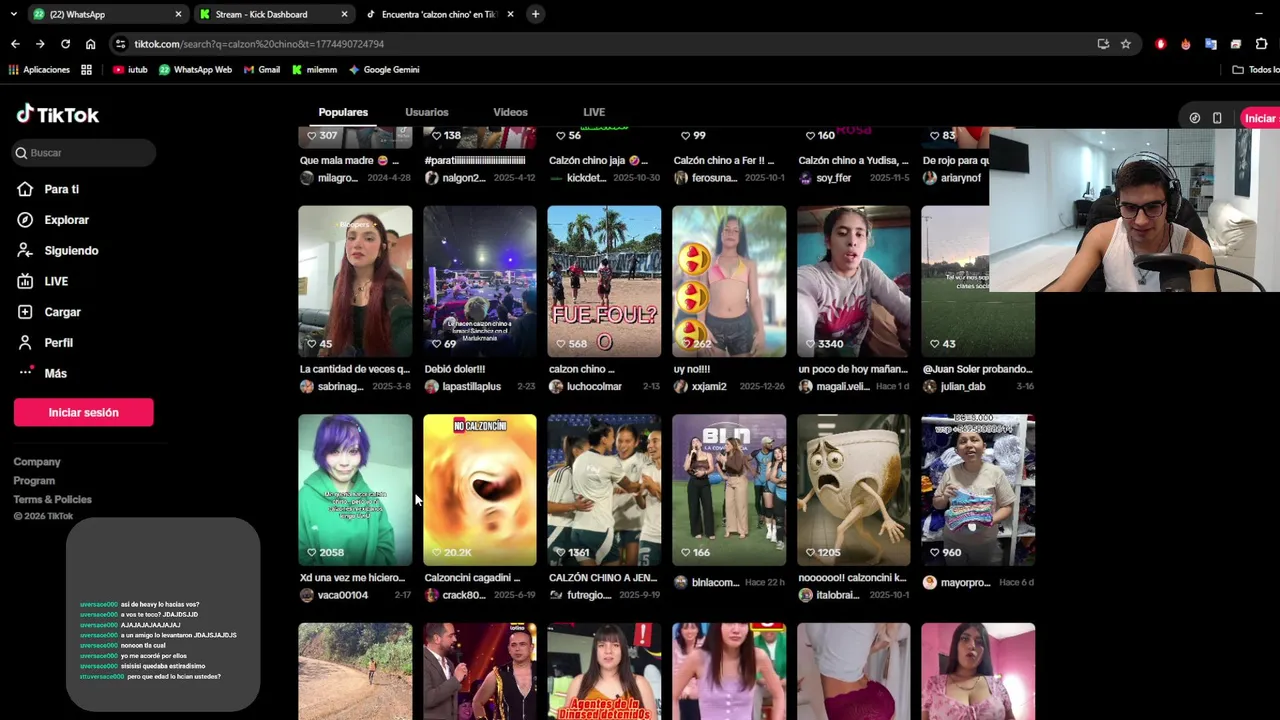Open the milemm bookmark
Viewport: 1280px width, 720px height.
(x=314, y=70)
